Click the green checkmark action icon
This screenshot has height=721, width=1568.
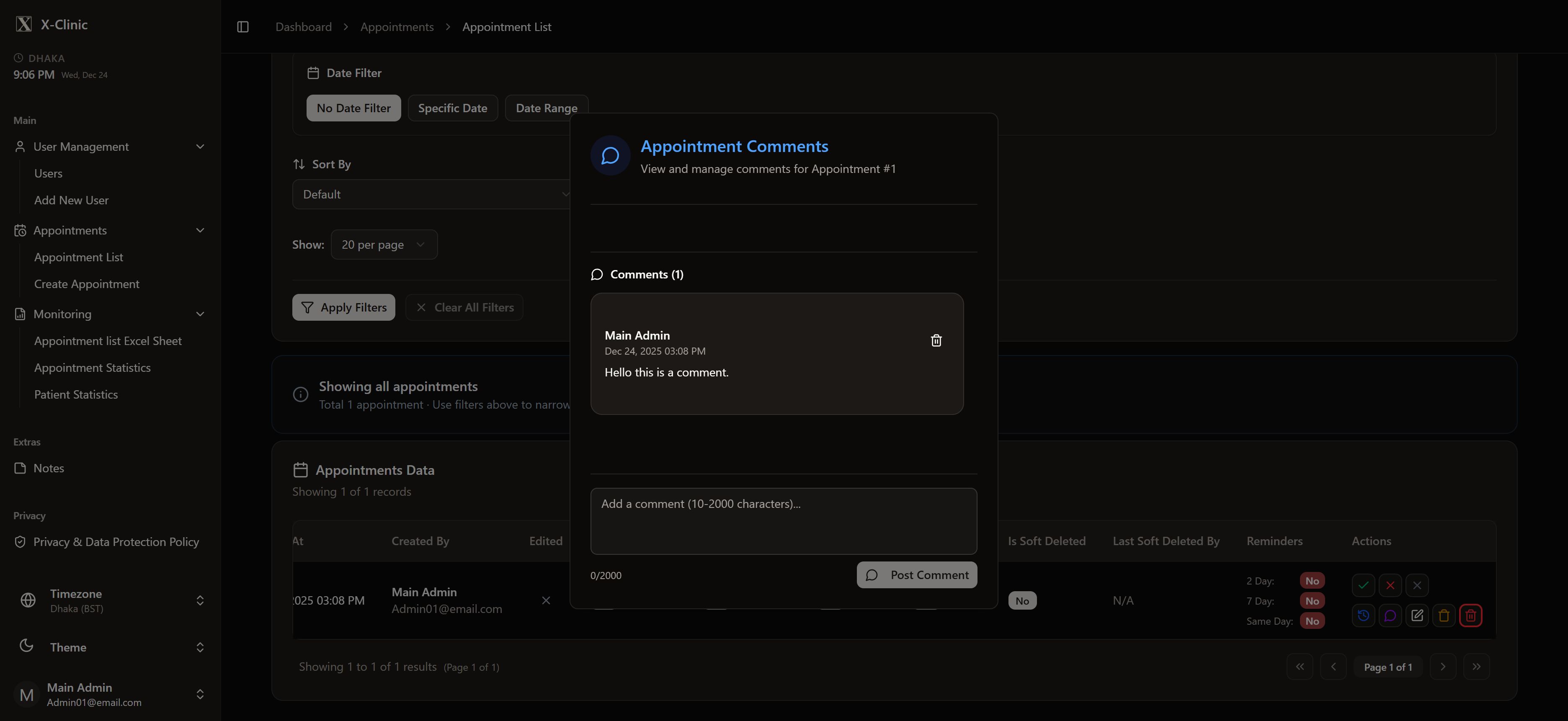(1364, 585)
